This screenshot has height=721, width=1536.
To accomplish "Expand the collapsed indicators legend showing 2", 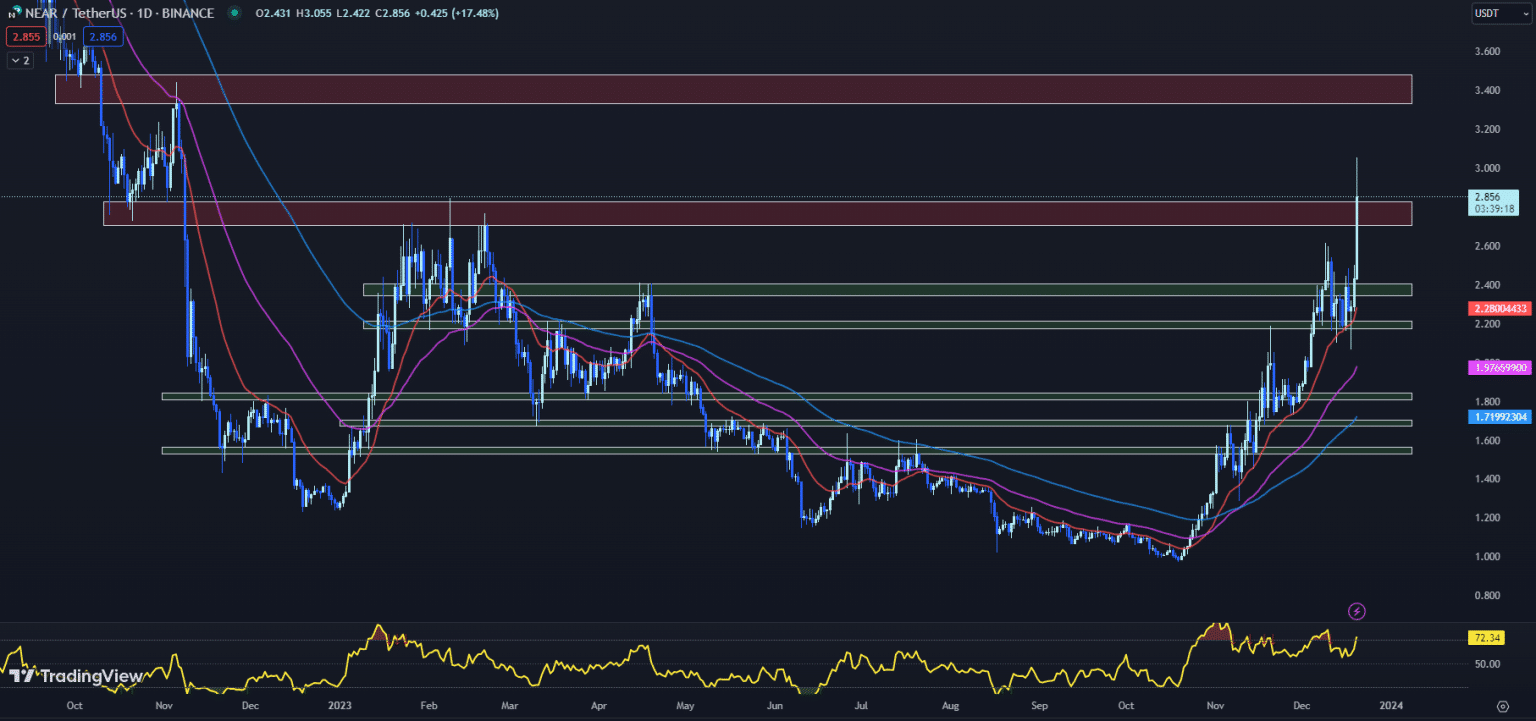I will click(20, 60).
